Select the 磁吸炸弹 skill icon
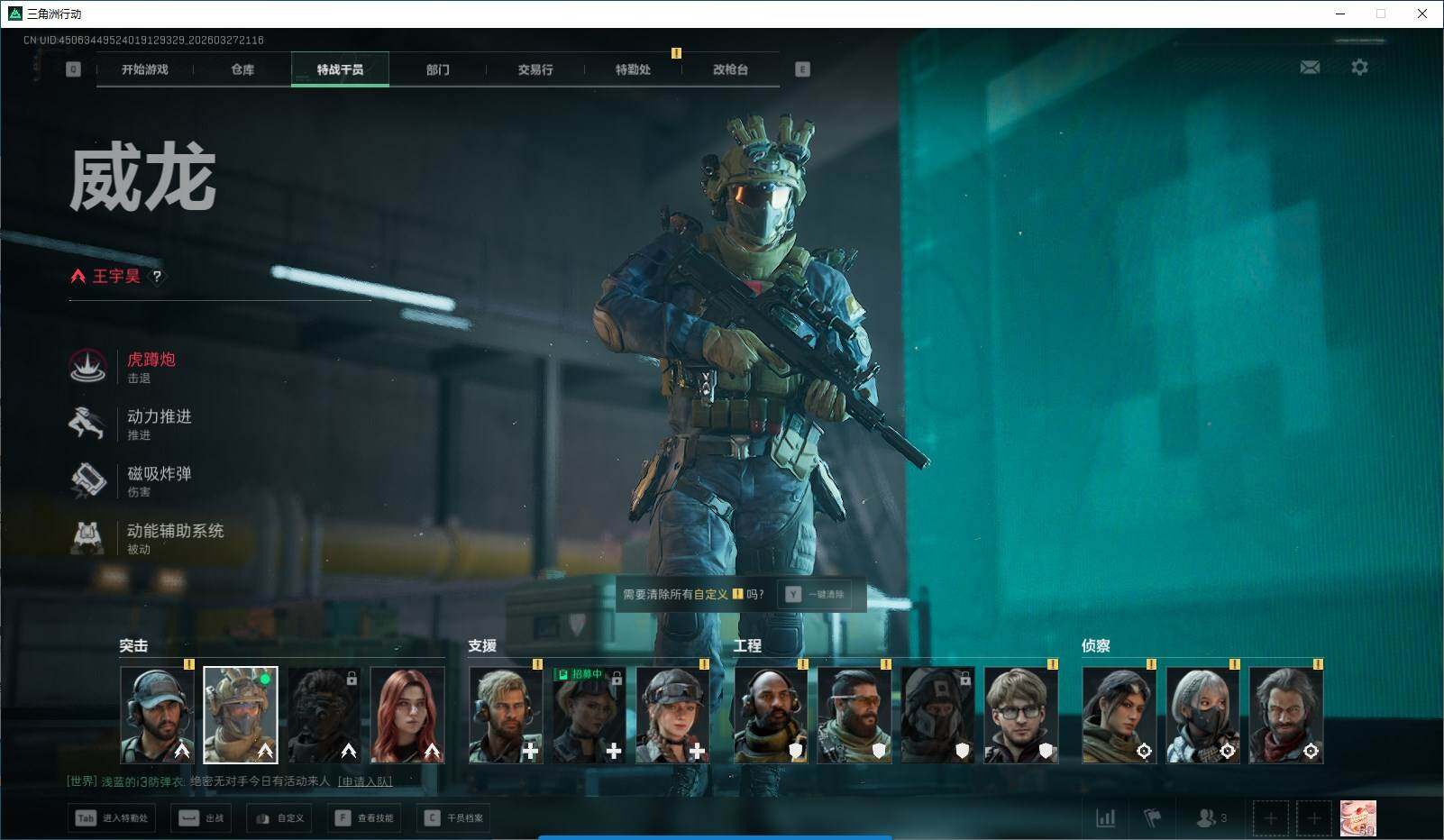This screenshot has height=840, width=1444. [87, 480]
